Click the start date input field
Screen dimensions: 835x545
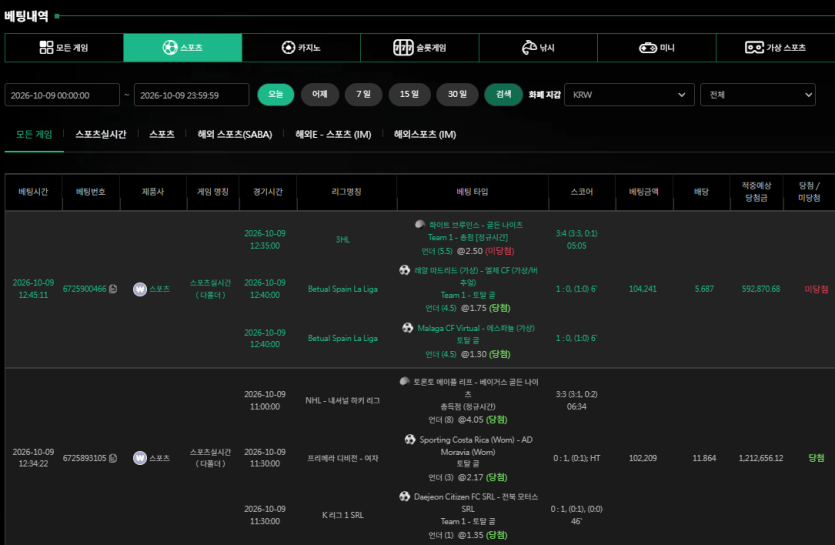pyautogui.click(x=62, y=95)
